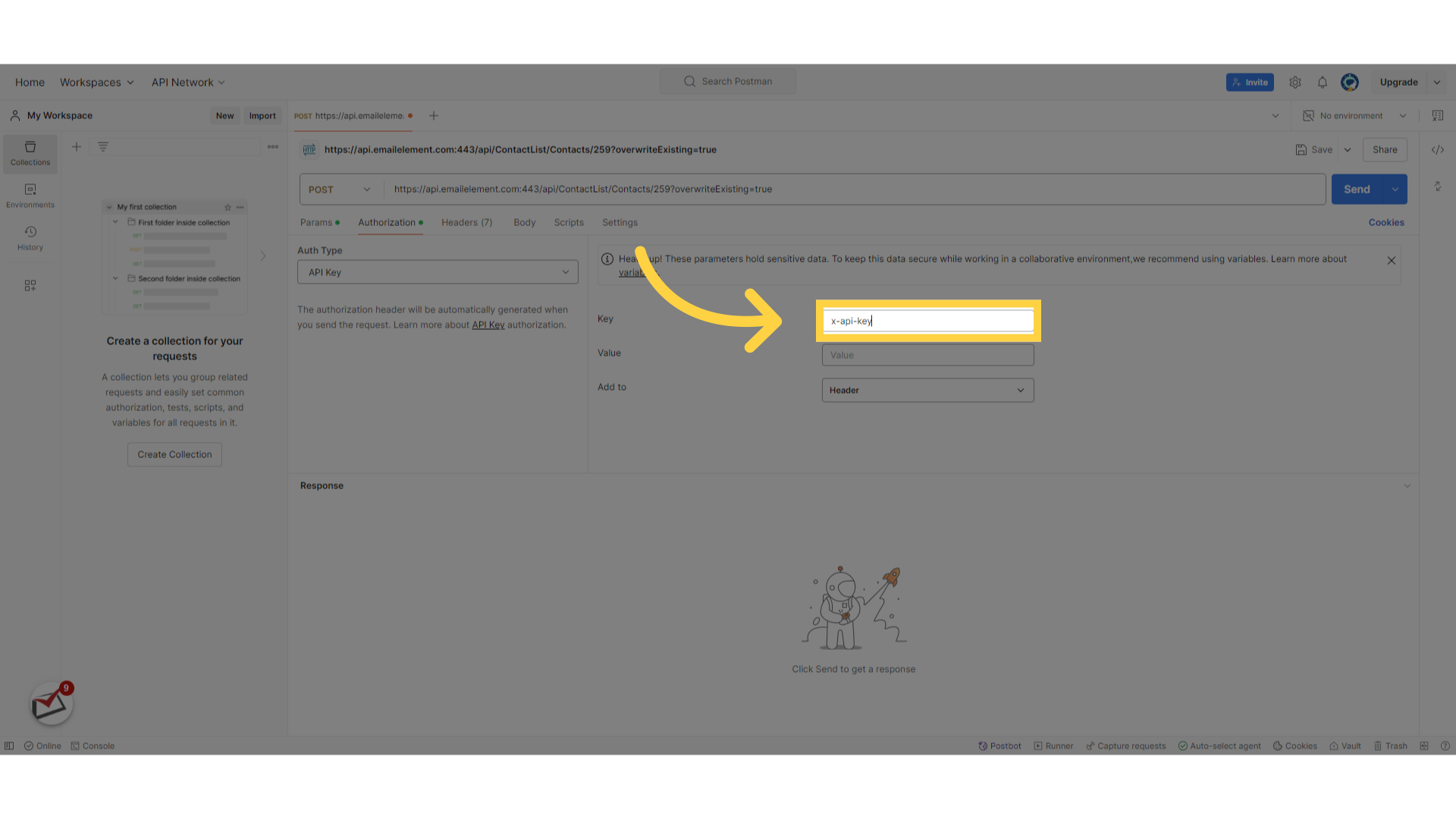Click the Upgrade button
1456x819 pixels.
click(1399, 83)
